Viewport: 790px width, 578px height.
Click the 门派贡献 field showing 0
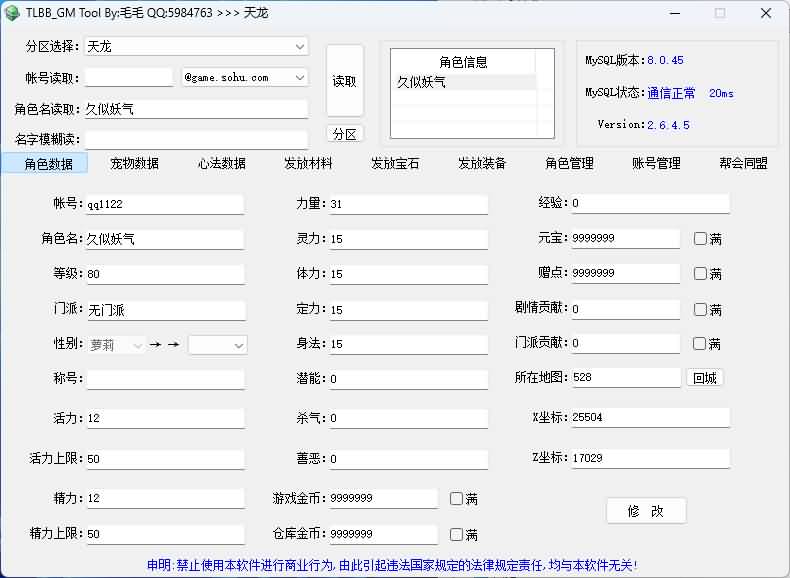tap(625, 343)
